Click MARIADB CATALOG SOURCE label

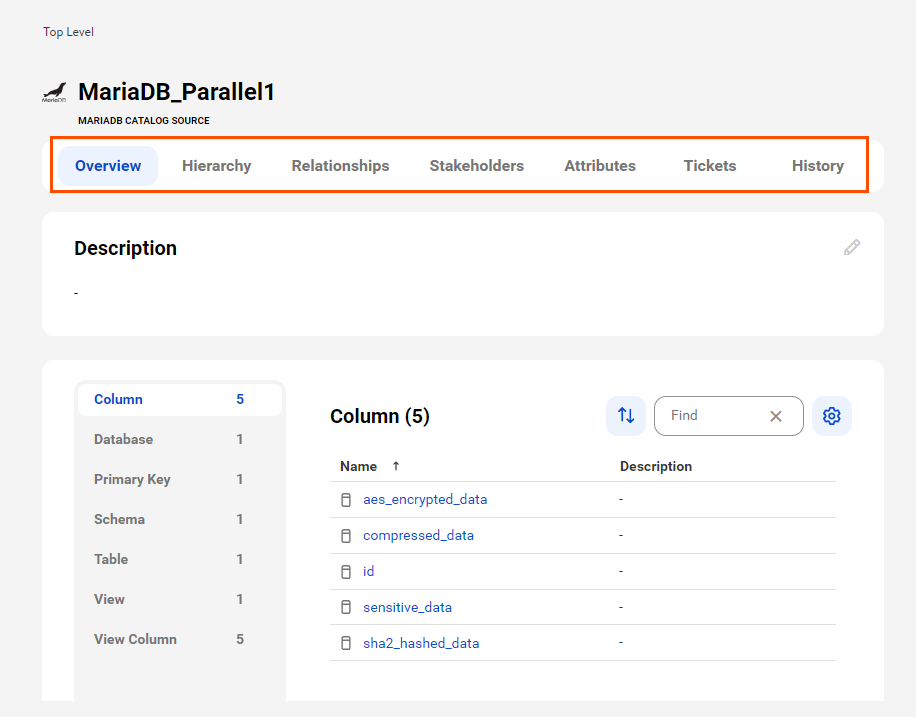coord(144,121)
